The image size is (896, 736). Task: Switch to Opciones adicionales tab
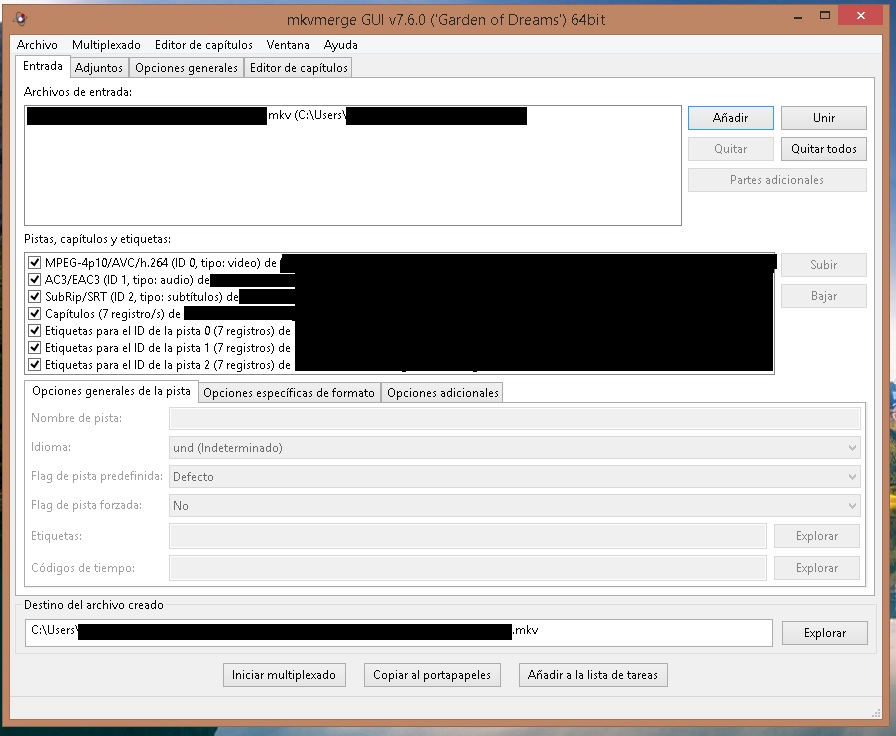coord(442,393)
